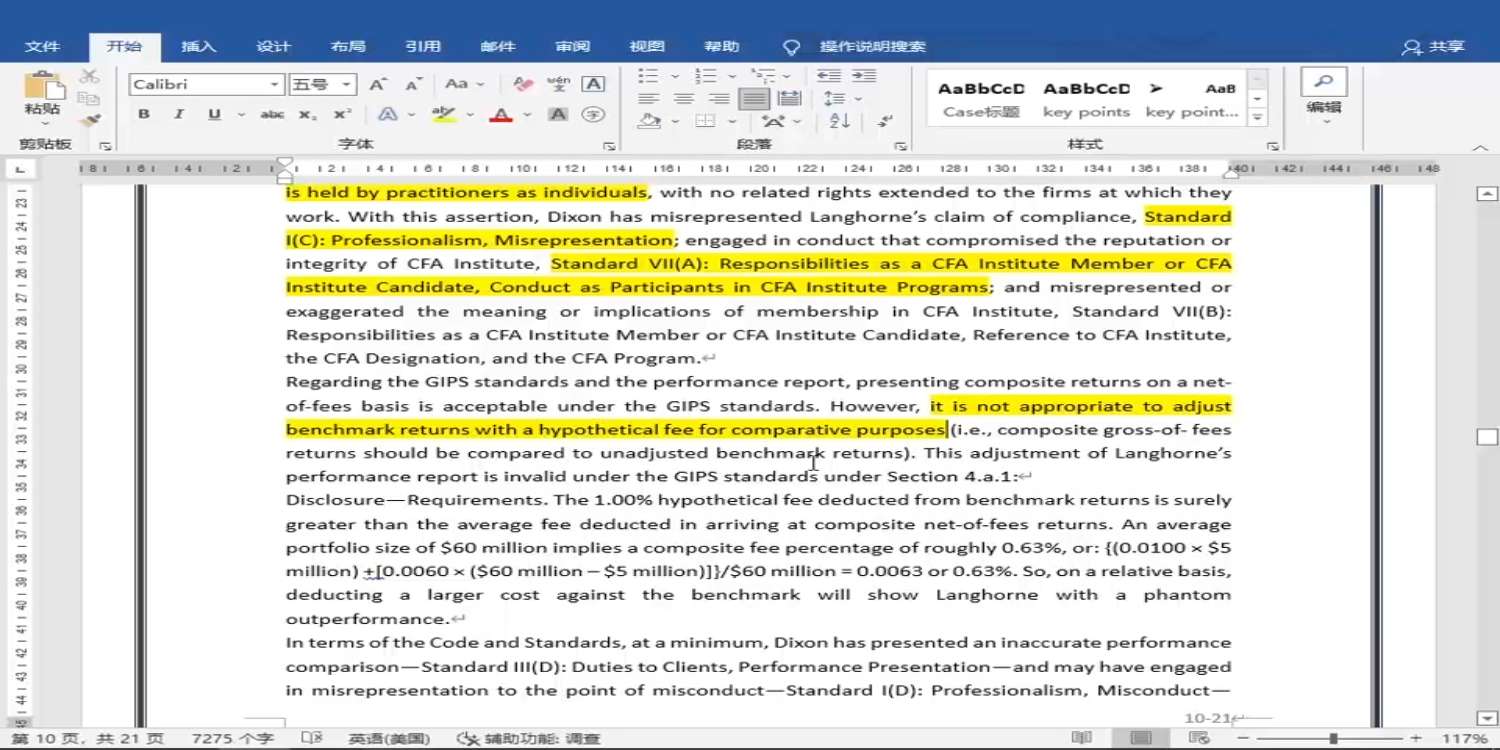The width and height of the screenshot is (1500, 750).
Task: Click the red font color button
Action: tap(502, 114)
